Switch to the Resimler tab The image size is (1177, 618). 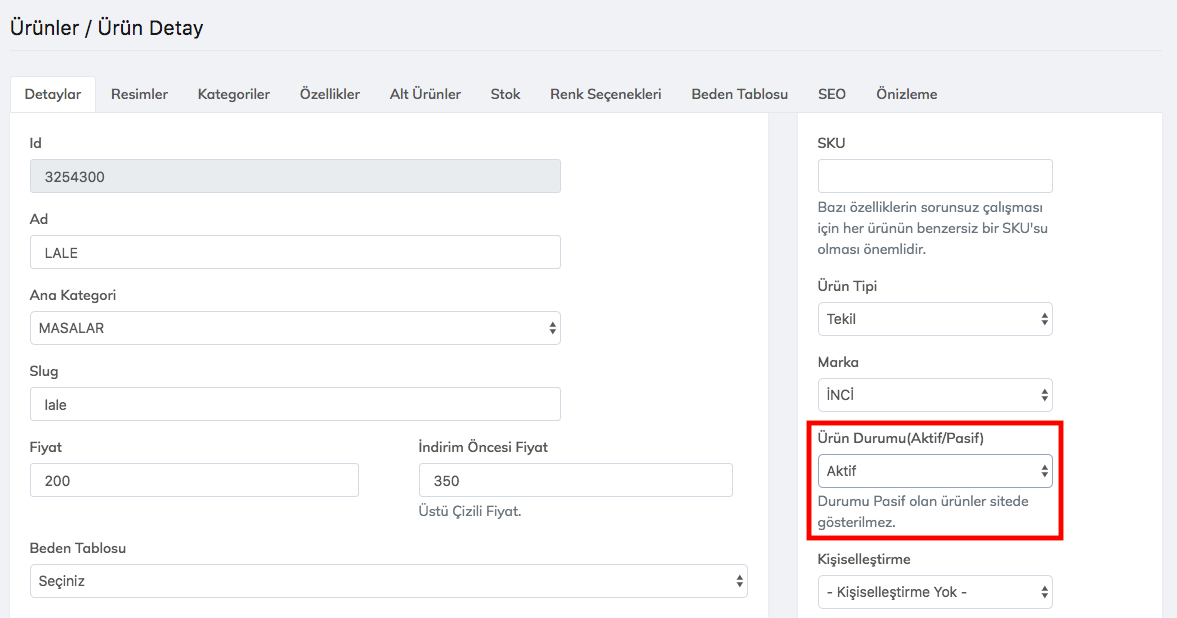pyautogui.click(x=139, y=94)
